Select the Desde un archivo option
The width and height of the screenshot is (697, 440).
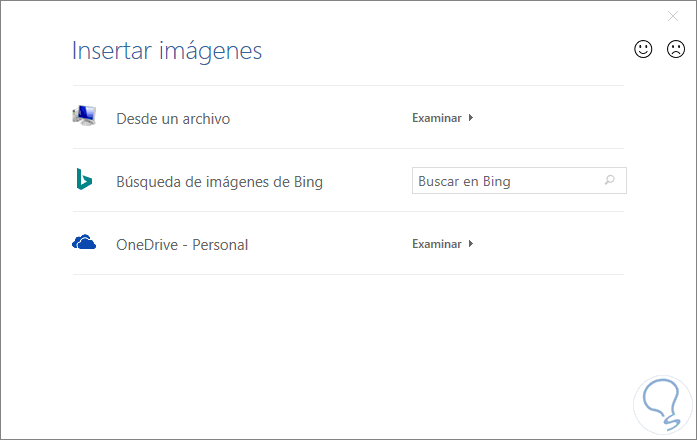(173, 119)
